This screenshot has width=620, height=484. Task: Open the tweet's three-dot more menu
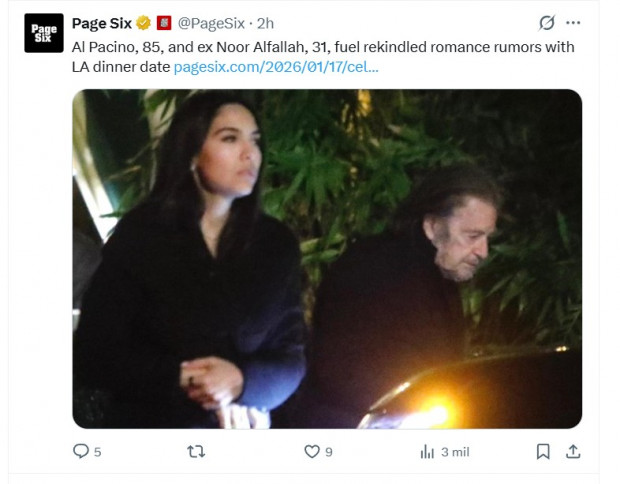point(573,23)
